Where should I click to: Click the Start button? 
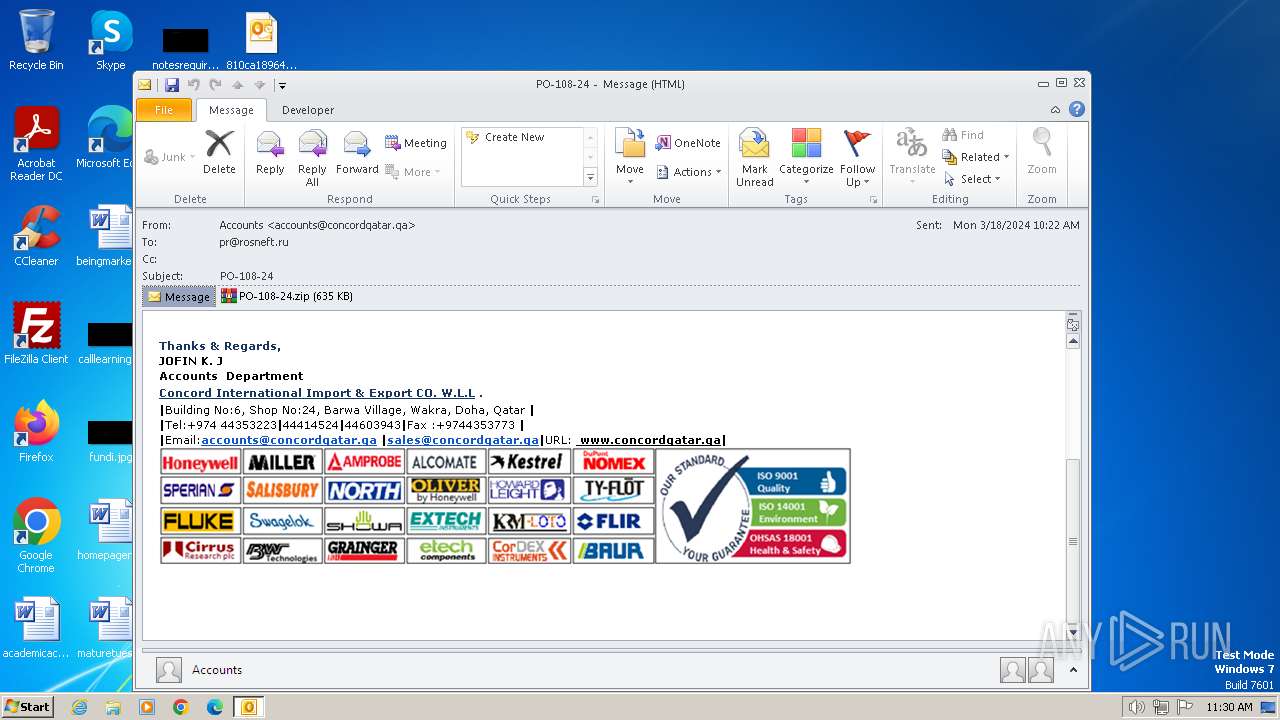pos(27,706)
